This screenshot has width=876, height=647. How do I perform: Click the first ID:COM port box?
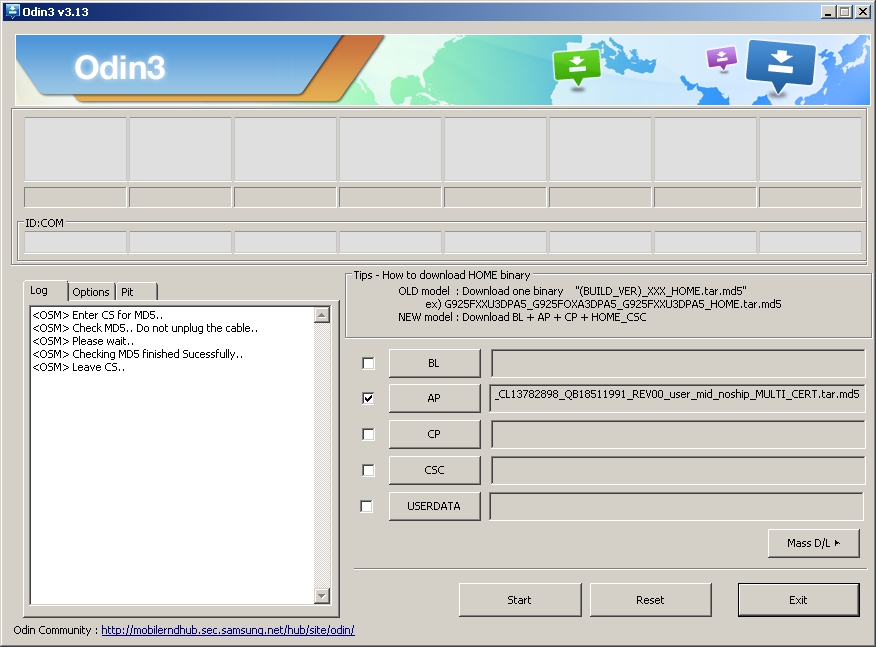[75, 242]
